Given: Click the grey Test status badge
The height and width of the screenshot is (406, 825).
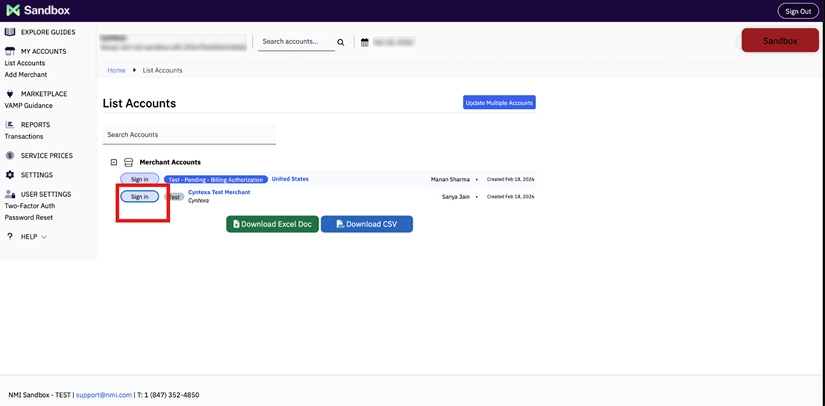Looking at the screenshot, I should coord(174,197).
